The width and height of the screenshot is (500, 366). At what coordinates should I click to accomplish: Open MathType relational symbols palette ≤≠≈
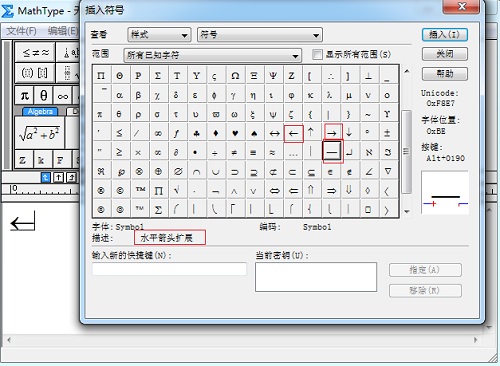point(36,52)
